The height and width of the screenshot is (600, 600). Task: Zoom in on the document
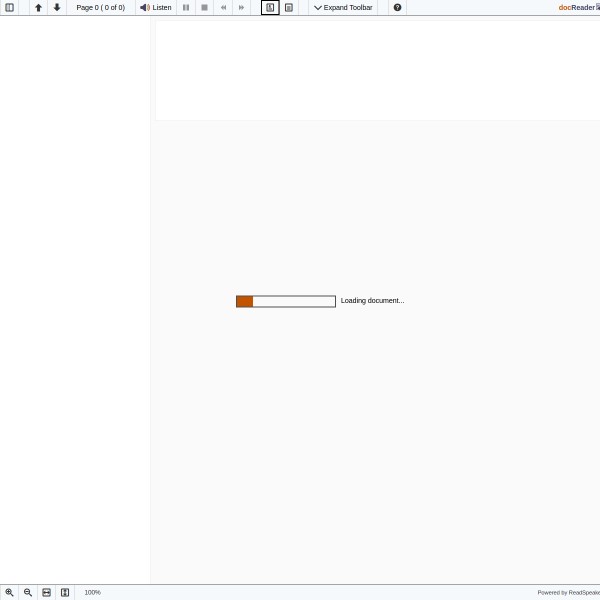coord(10,592)
